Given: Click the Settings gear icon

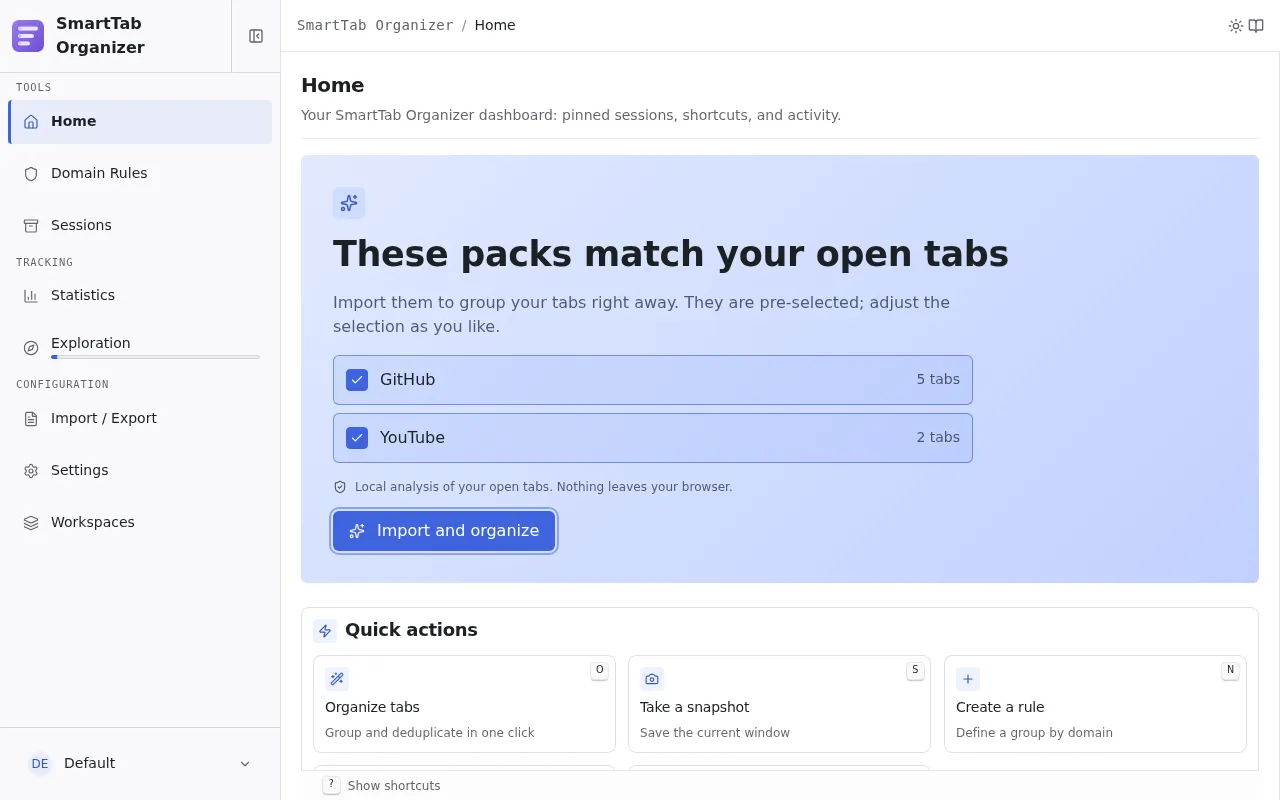Looking at the screenshot, I should coord(31,471).
